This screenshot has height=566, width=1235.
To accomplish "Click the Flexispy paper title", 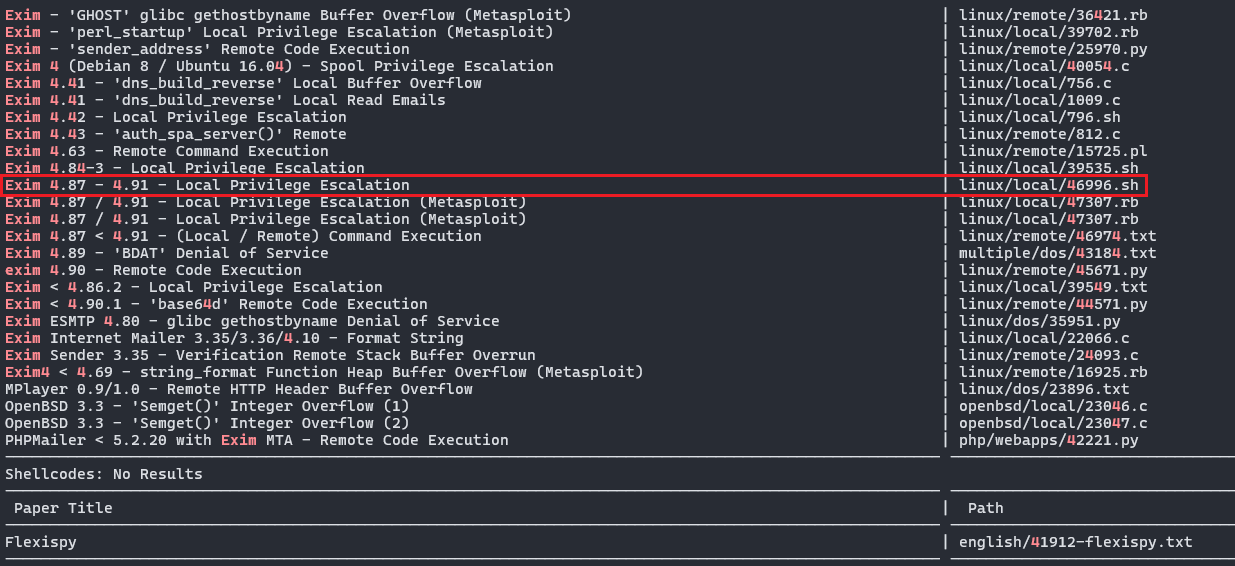I will [41, 542].
